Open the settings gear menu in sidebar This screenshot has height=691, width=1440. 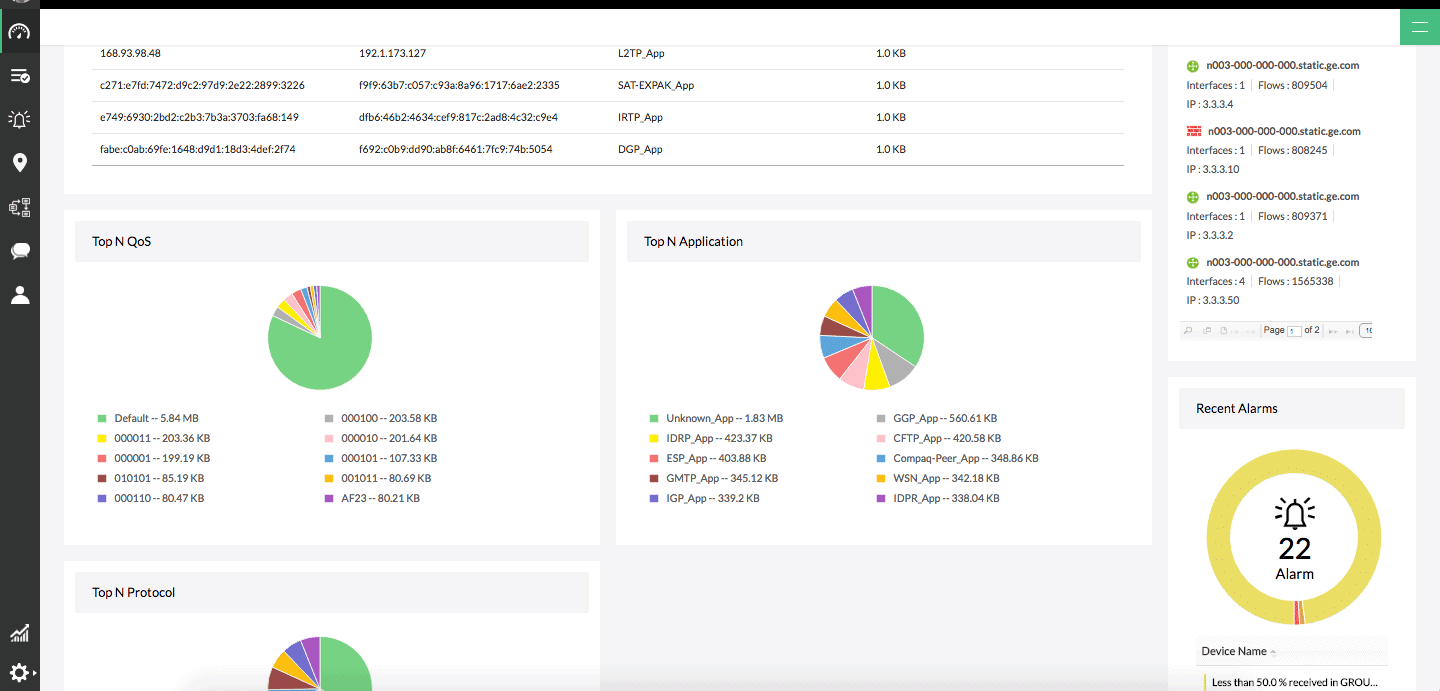tap(20, 673)
